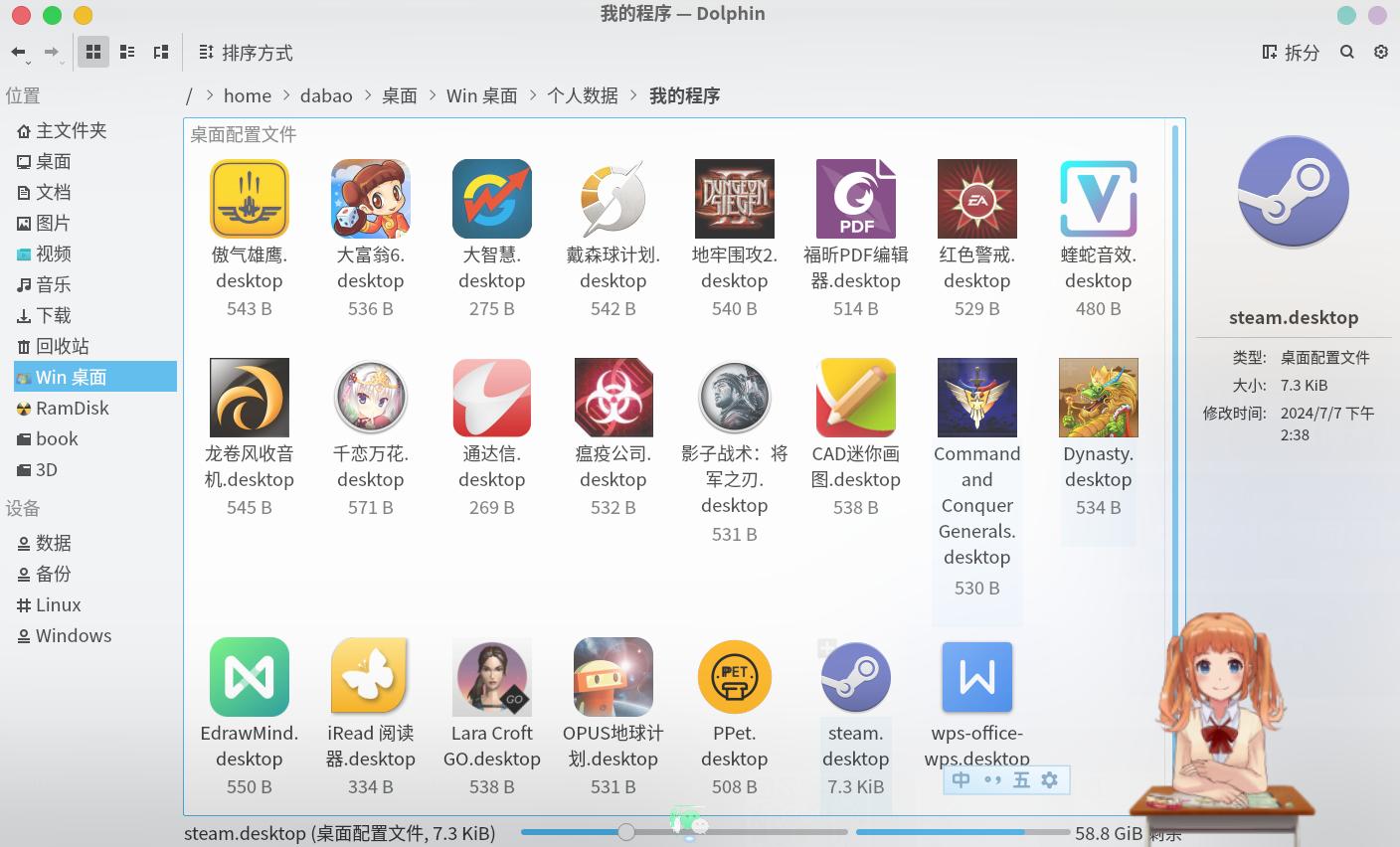Go back to previous folder
This screenshot has height=847, width=1400.
[x=18, y=52]
